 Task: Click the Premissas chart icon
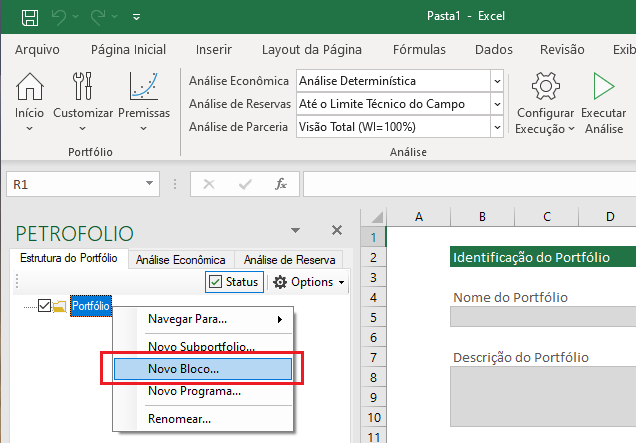coord(144,89)
